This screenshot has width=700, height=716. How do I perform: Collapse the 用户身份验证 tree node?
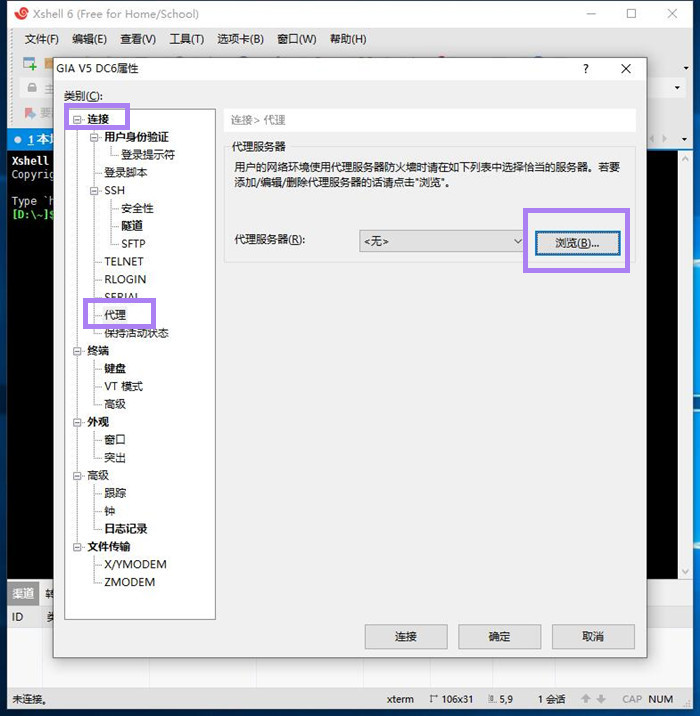pos(94,137)
